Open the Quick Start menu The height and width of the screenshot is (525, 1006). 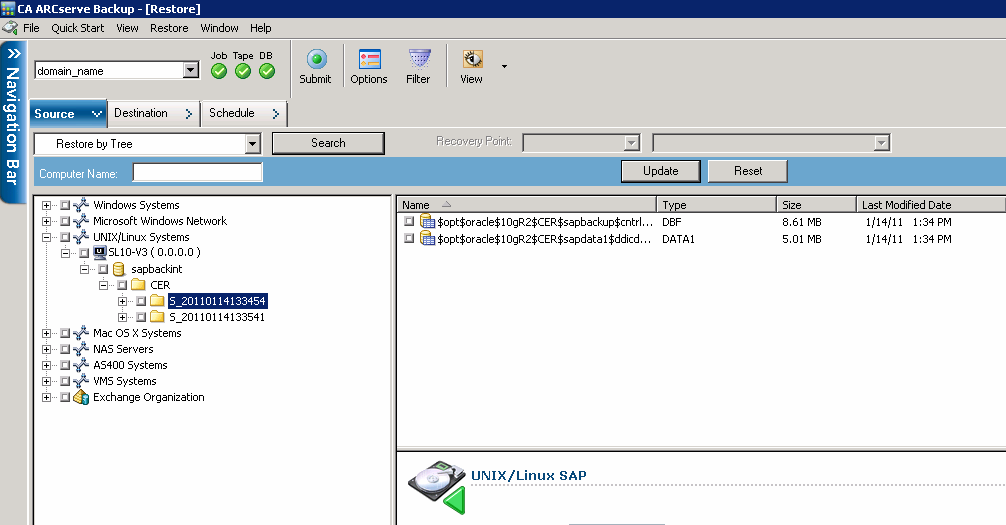[77, 28]
